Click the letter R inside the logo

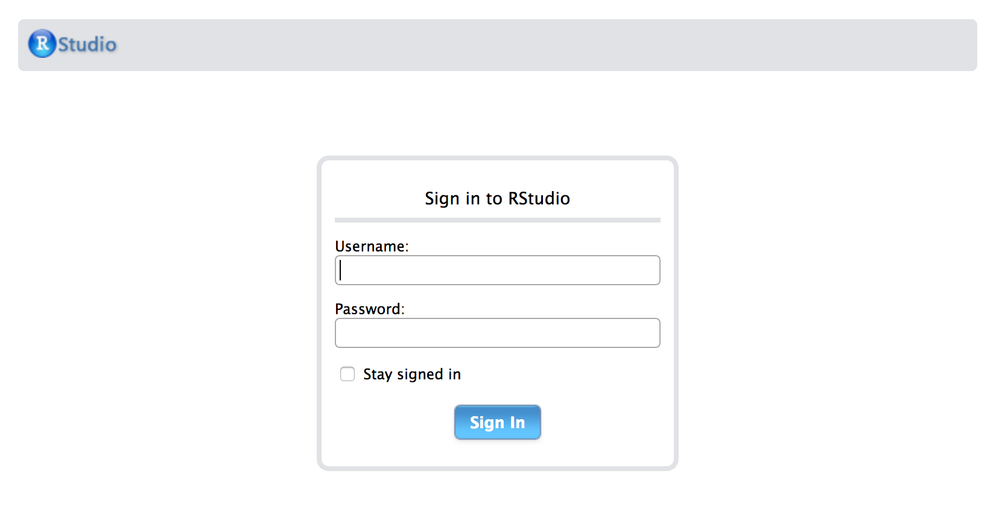tap(42, 44)
